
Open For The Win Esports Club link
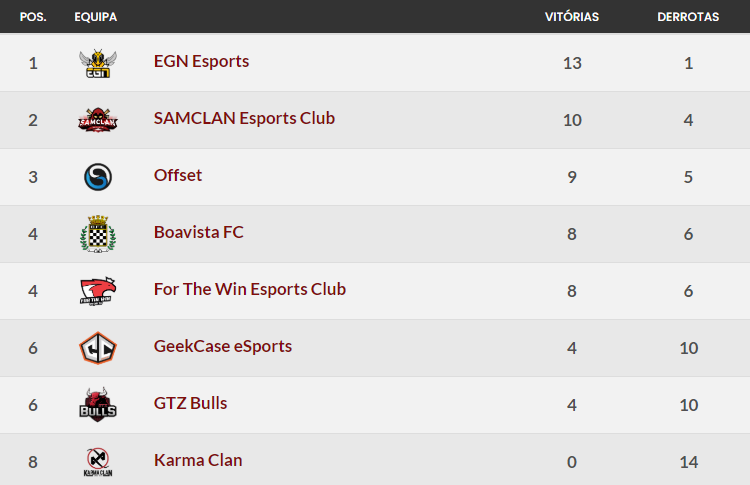coord(250,289)
